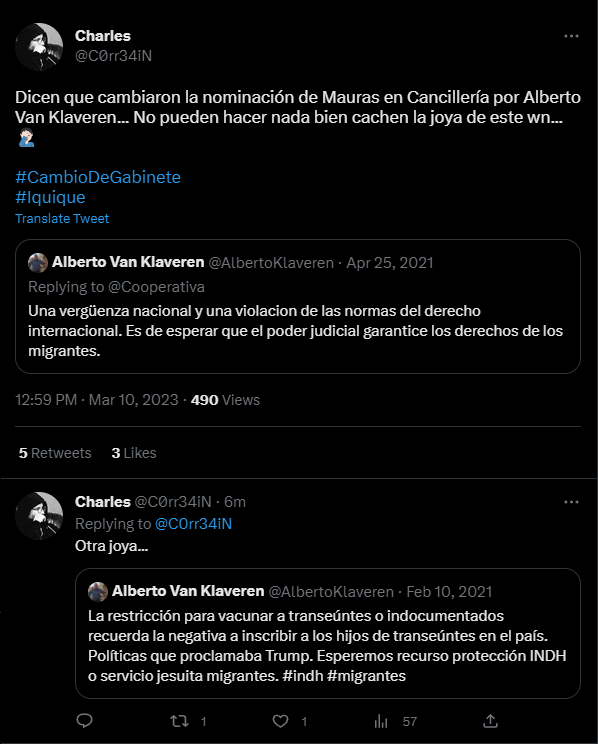The width and height of the screenshot is (598, 744).
Task: Click Translate Tweet link
Action: click(62, 218)
